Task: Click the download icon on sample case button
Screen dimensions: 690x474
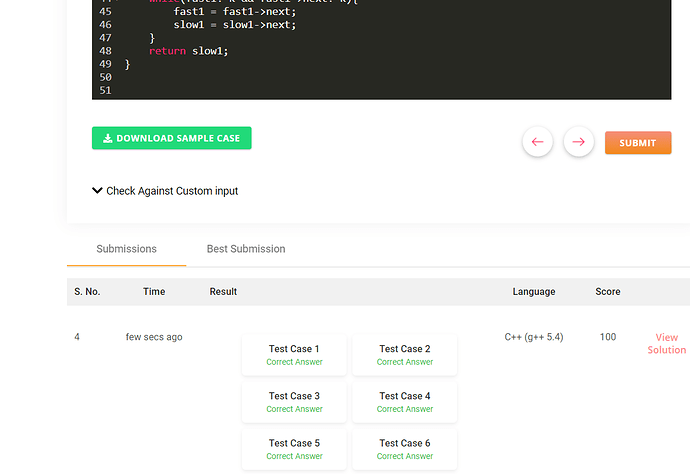Action: (107, 138)
